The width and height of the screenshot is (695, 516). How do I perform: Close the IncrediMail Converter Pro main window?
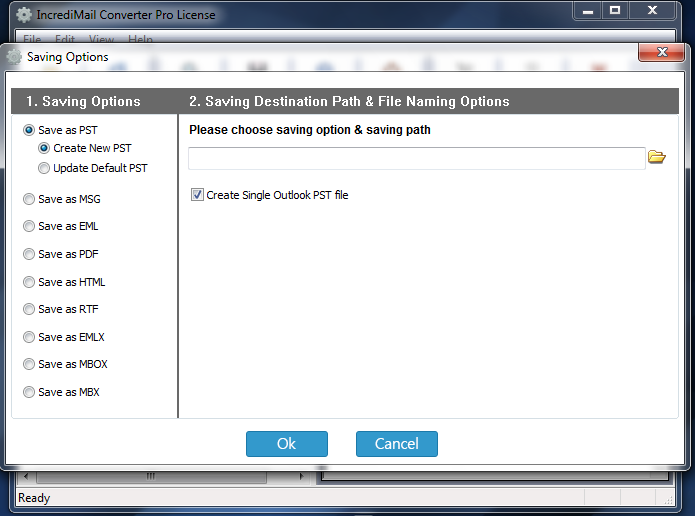(x=652, y=11)
